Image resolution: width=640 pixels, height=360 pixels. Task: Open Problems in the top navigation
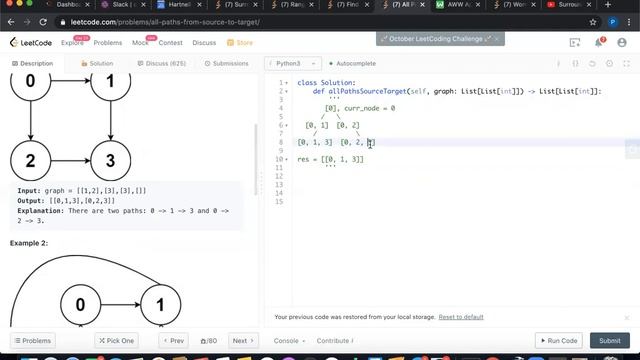point(108,43)
